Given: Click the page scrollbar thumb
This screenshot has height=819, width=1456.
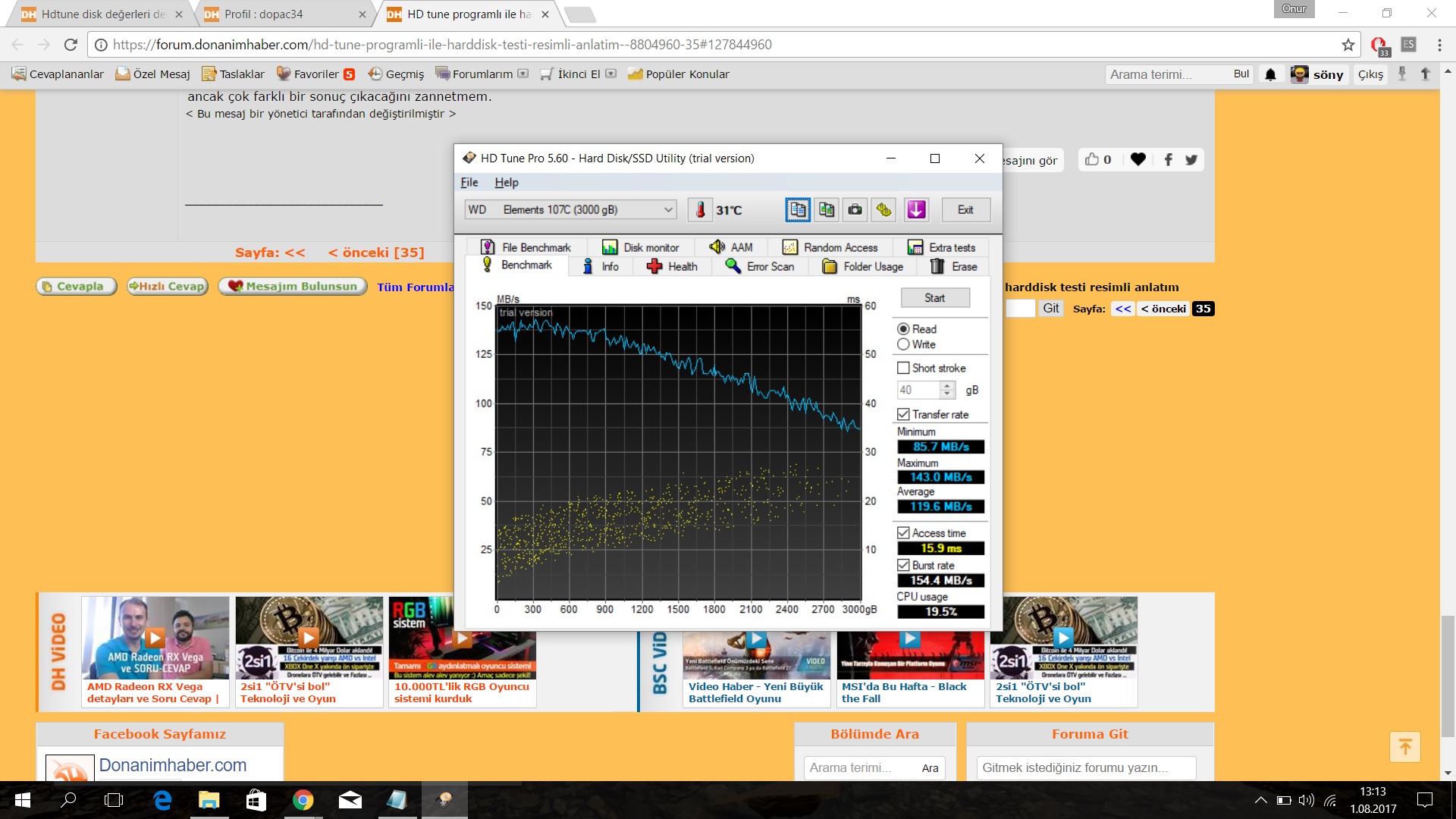Looking at the screenshot, I should click(1448, 676).
